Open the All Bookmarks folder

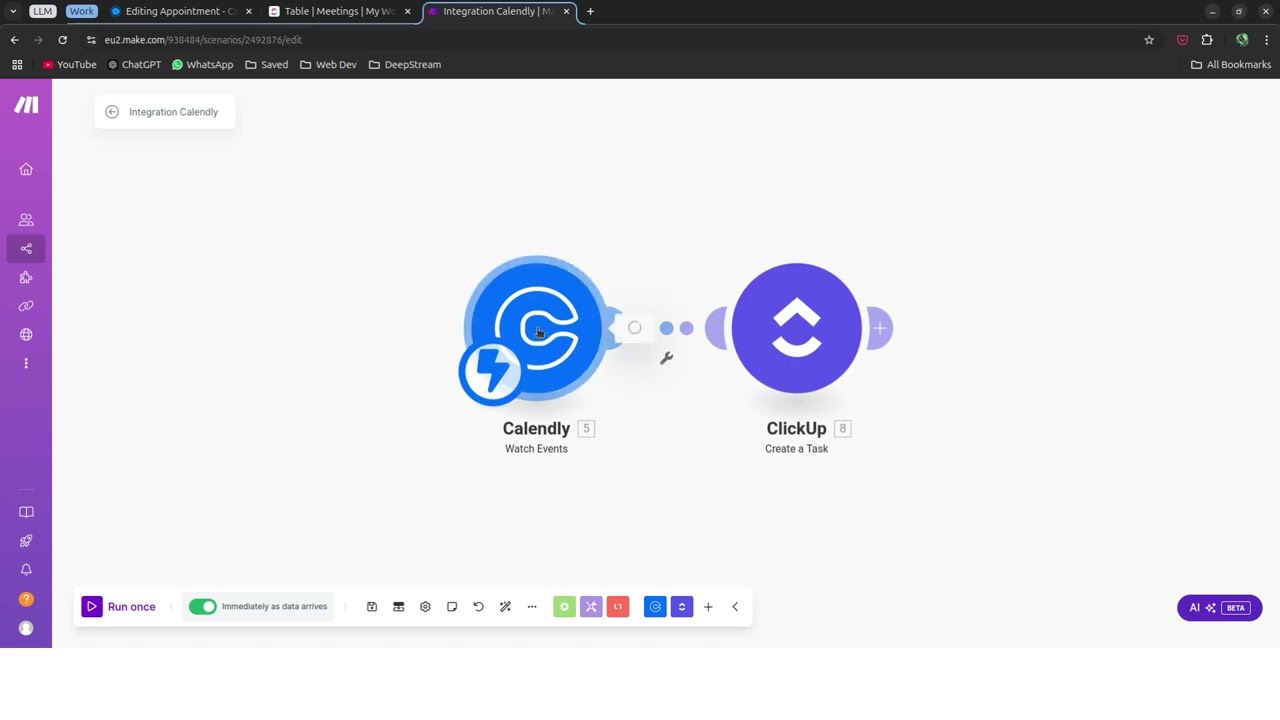pyautogui.click(x=1231, y=64)
